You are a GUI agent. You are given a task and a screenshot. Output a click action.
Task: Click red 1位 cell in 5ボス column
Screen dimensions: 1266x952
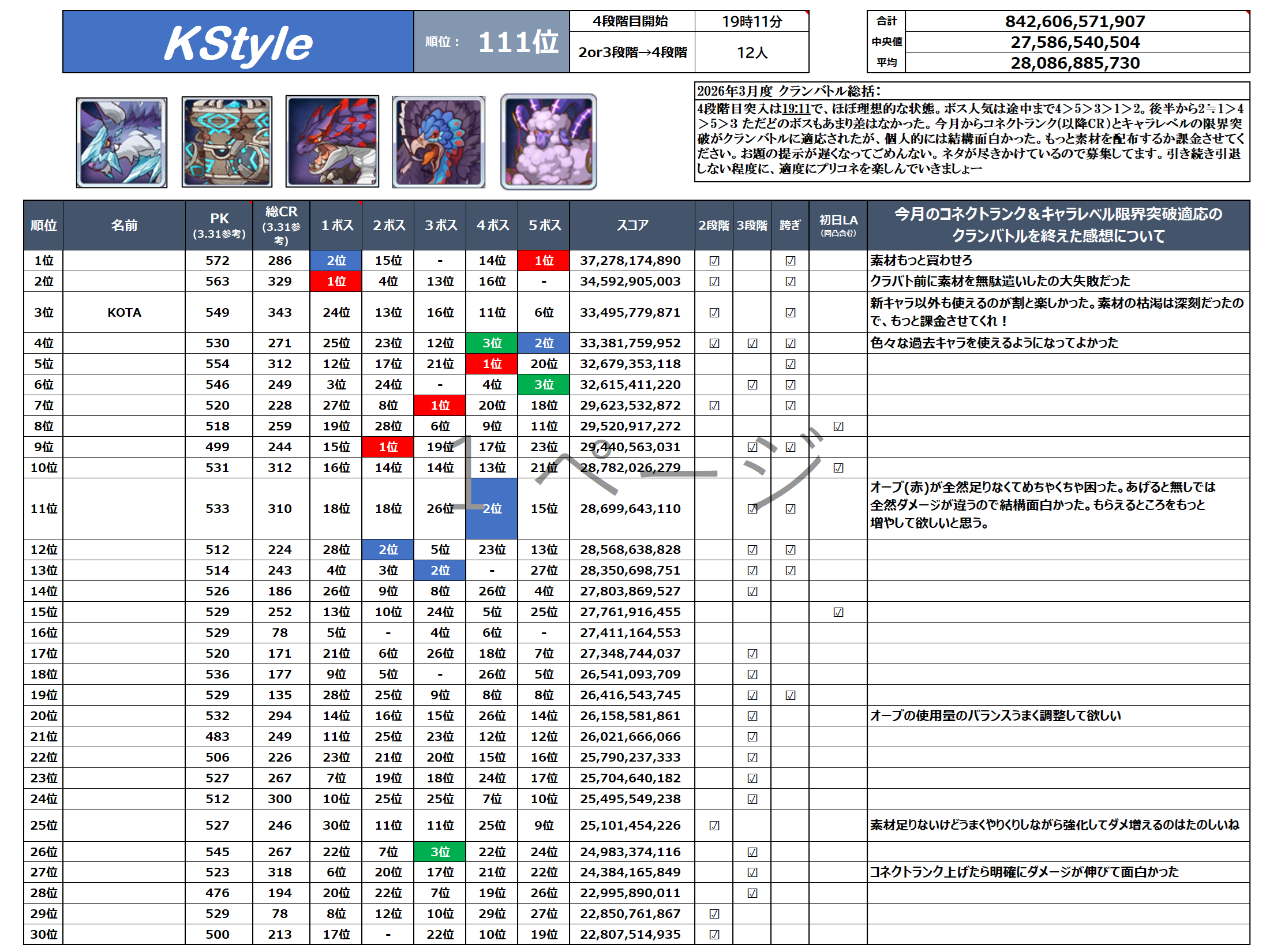point(544,261)
